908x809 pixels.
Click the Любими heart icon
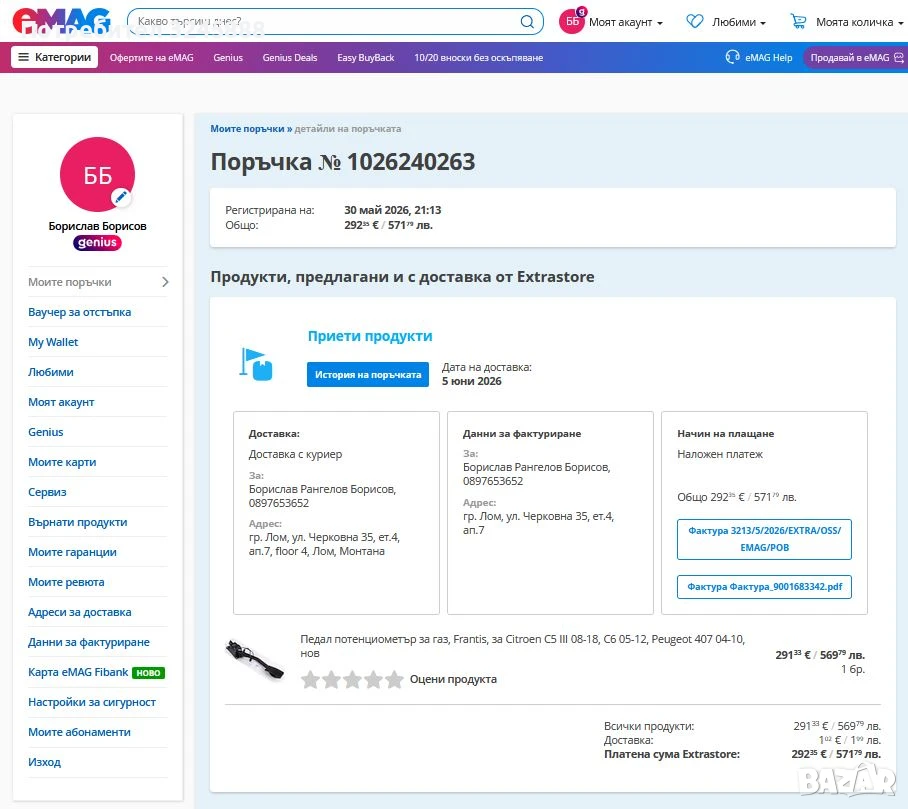coord(694,21)
